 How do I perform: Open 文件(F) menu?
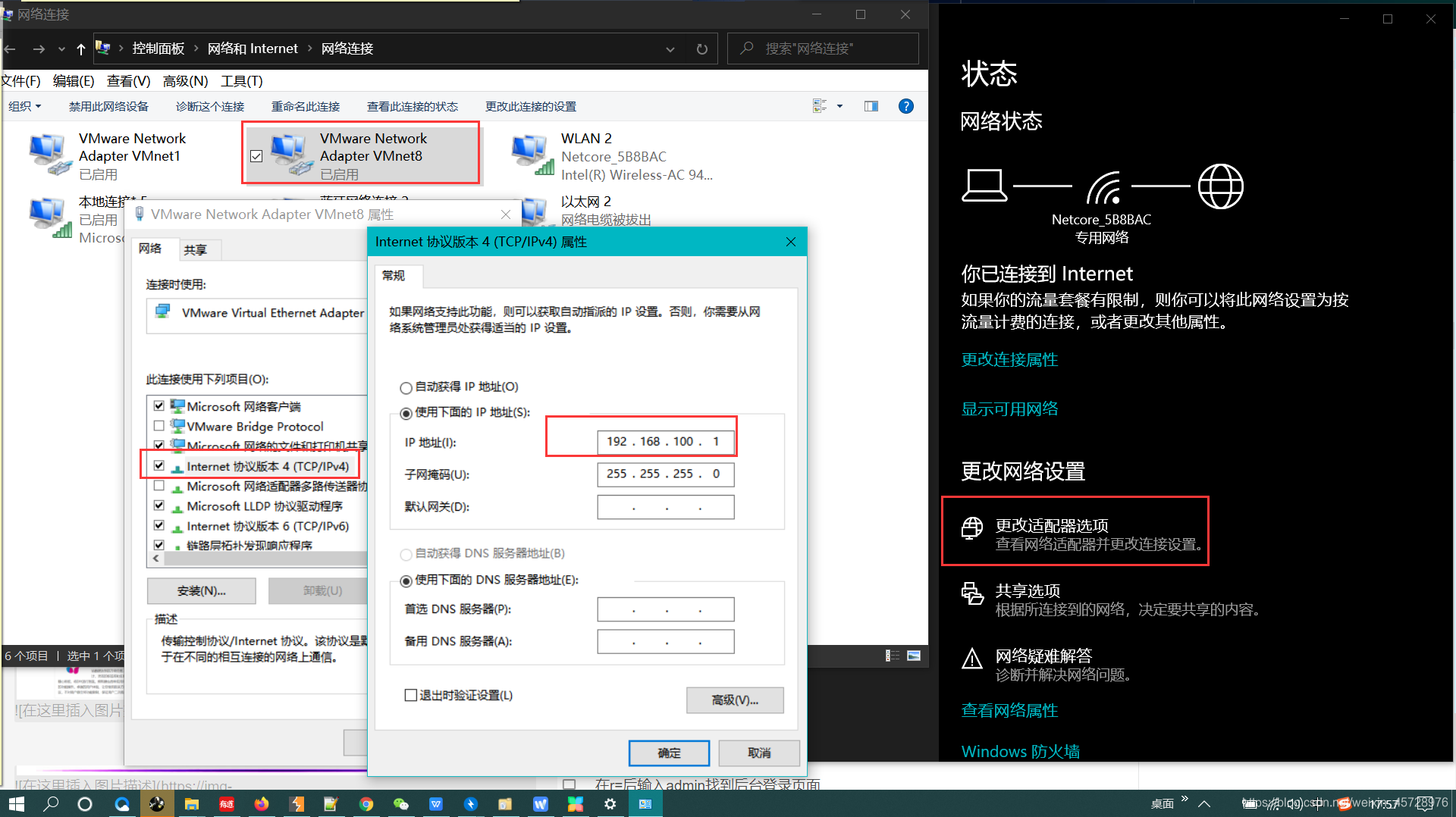(x=20, y=81)
